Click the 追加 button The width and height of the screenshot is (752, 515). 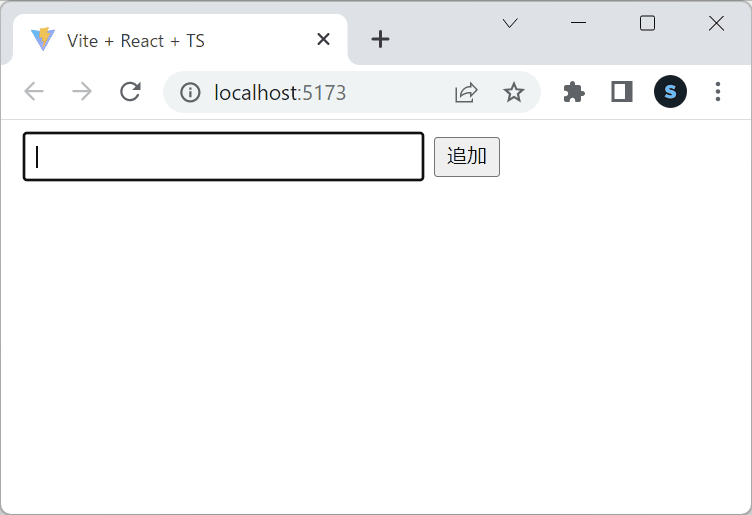(x=467, y=157)
